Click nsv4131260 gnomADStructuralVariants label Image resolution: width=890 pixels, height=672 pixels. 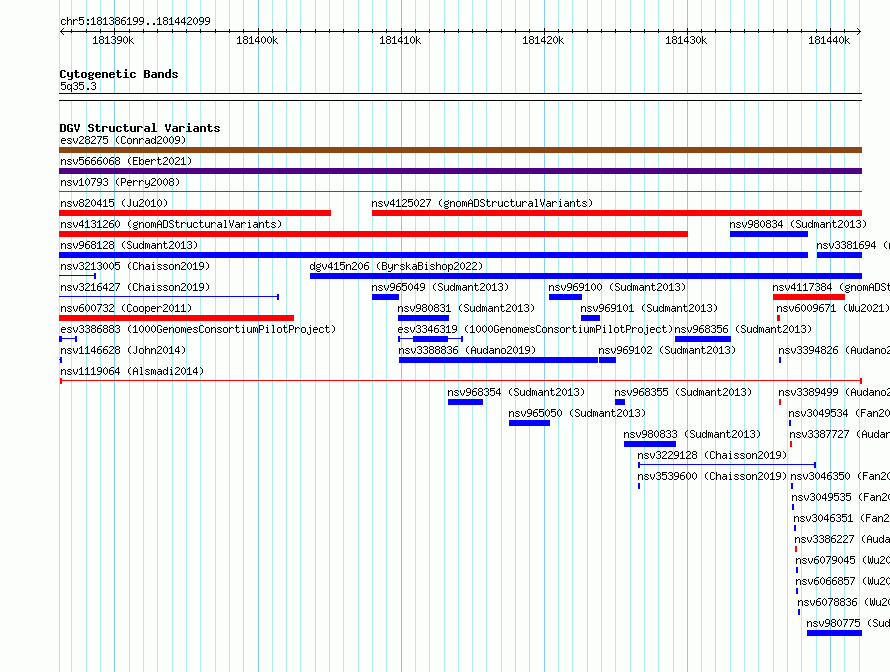coord(171,224)
